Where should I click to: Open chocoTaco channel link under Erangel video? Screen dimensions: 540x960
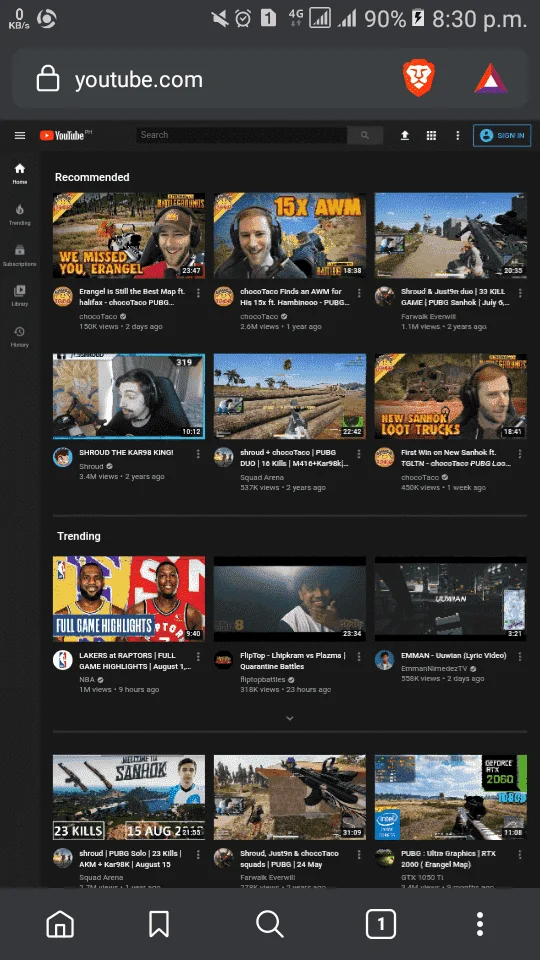coord(98,317)
